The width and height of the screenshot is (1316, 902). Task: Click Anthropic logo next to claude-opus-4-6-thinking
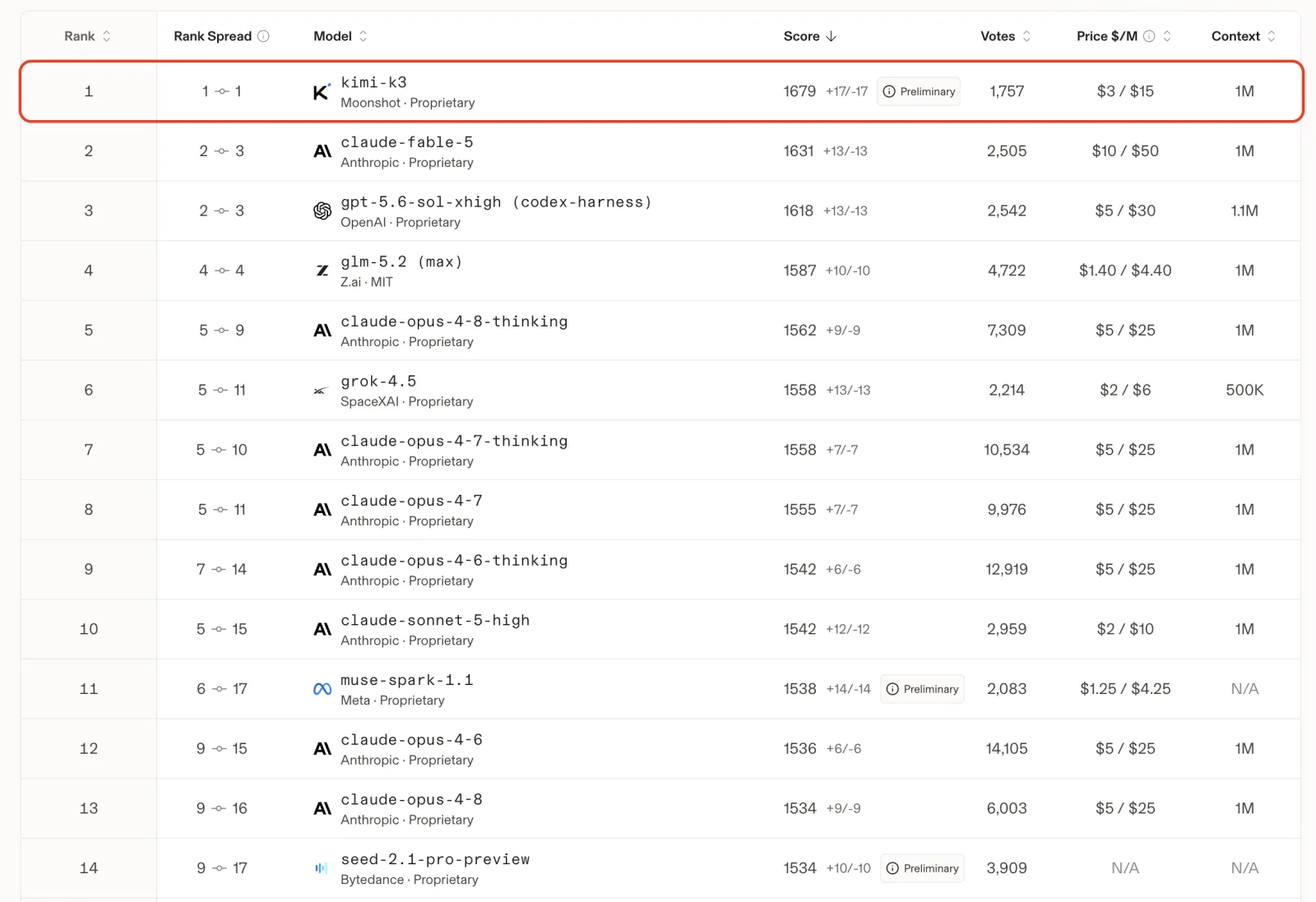322,570
